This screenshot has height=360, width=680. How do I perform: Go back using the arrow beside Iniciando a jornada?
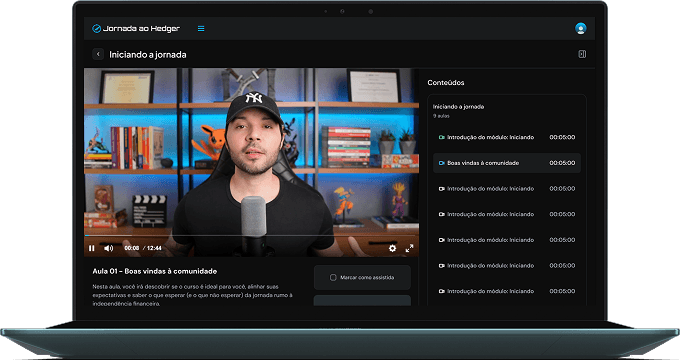pyautogui.click(x=98, y=54)
